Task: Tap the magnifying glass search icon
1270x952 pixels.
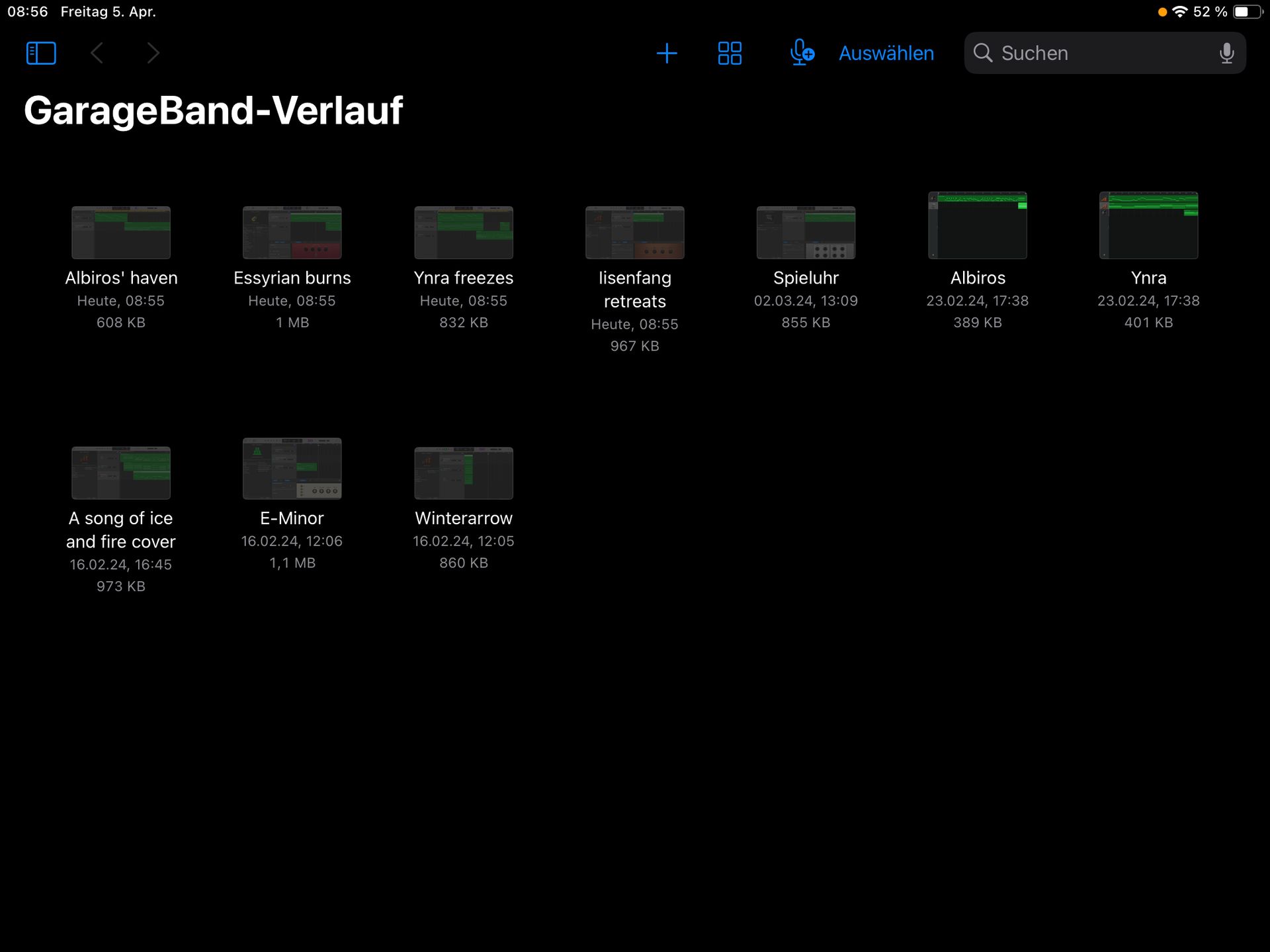Action: [x=983, y=53]
